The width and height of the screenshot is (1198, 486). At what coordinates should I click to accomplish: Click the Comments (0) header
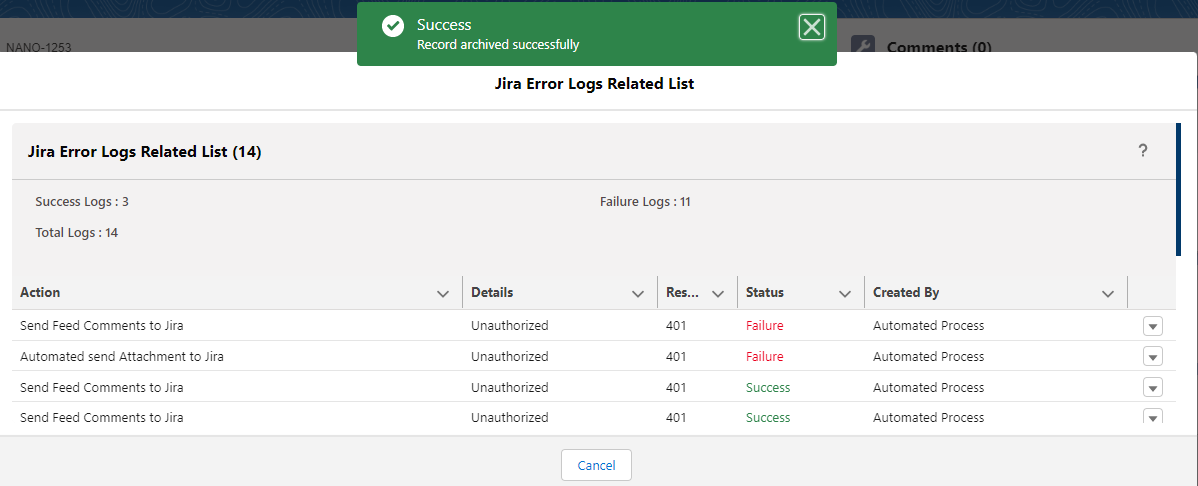tap(939, 47)
